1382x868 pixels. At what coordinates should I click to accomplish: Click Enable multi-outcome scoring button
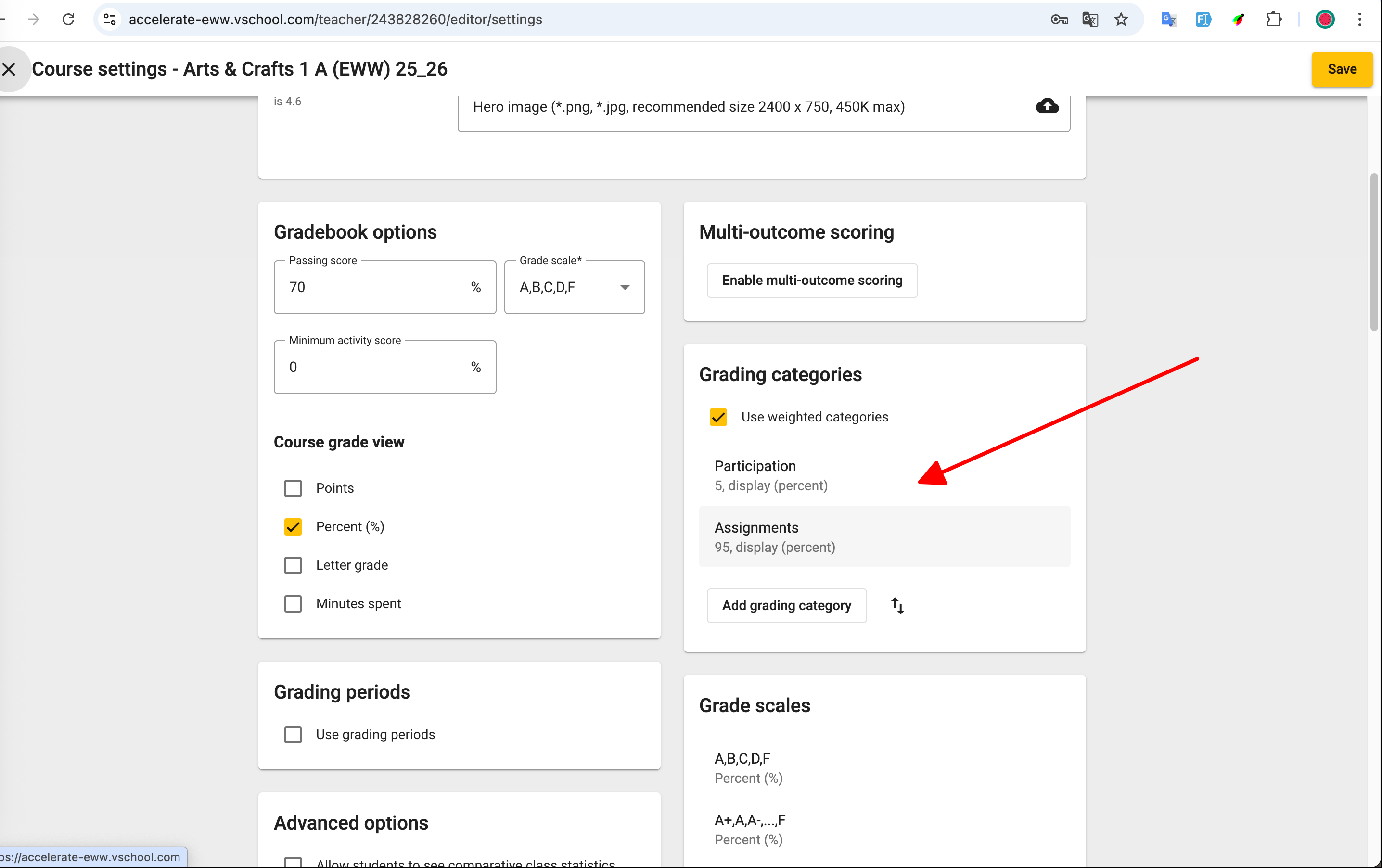coord(811,281)
